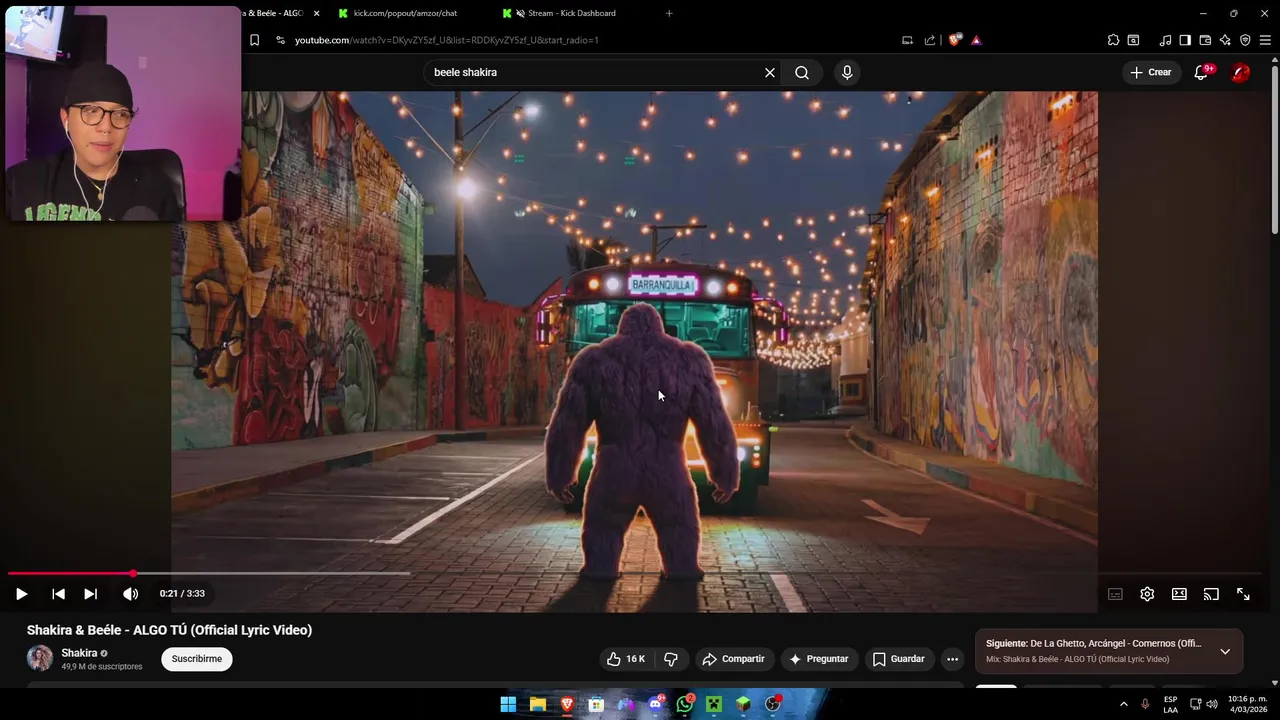Open Leo AI sparkle icon
This screenshot has height=720, width=1280.
click(1225, 40)
